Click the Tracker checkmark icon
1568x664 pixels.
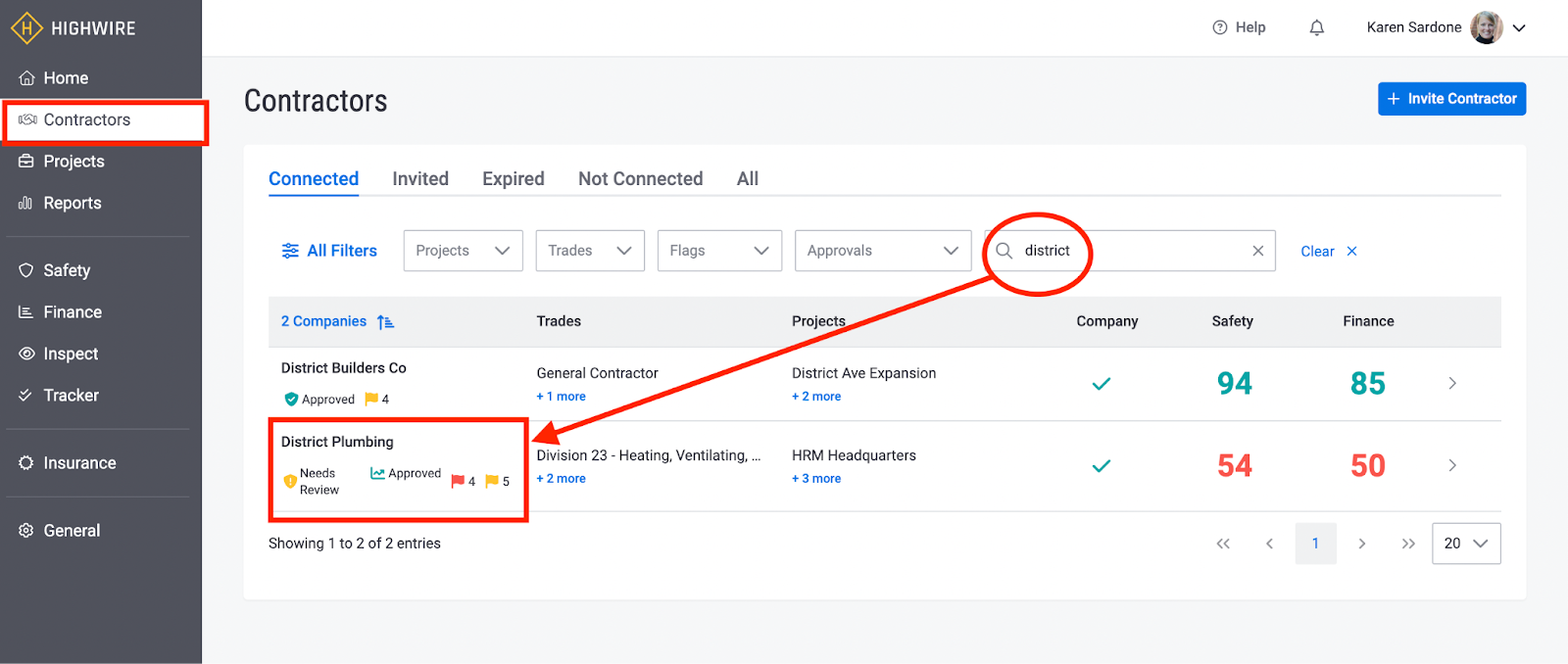[x=25, y=395]
